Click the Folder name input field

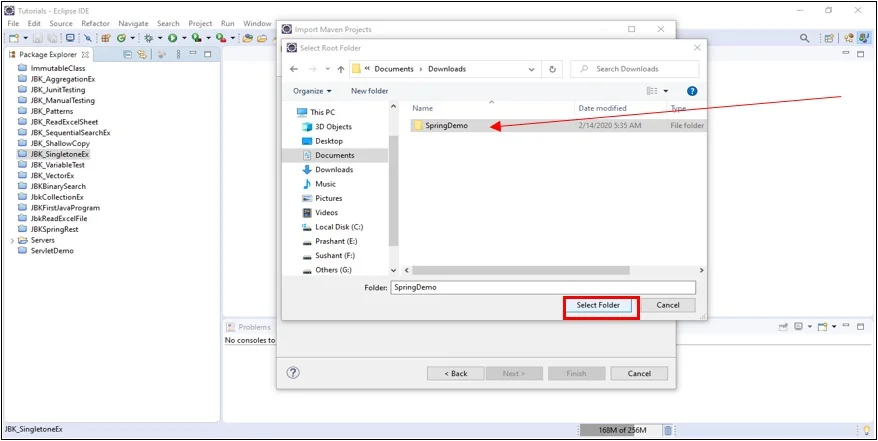(x=543, y=287)
